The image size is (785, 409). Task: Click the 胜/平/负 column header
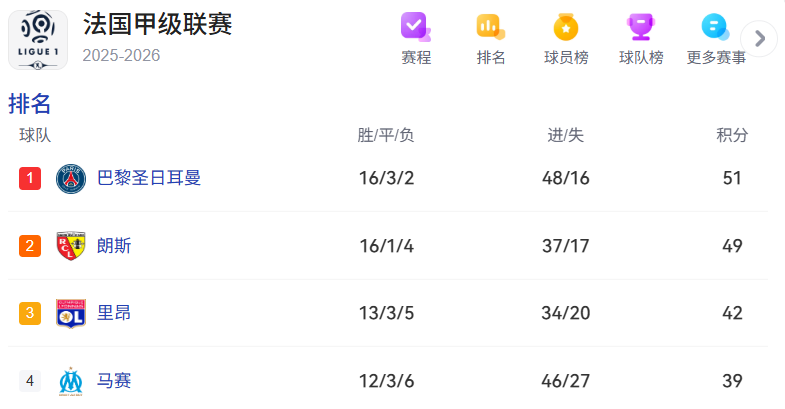coord(386,136)
